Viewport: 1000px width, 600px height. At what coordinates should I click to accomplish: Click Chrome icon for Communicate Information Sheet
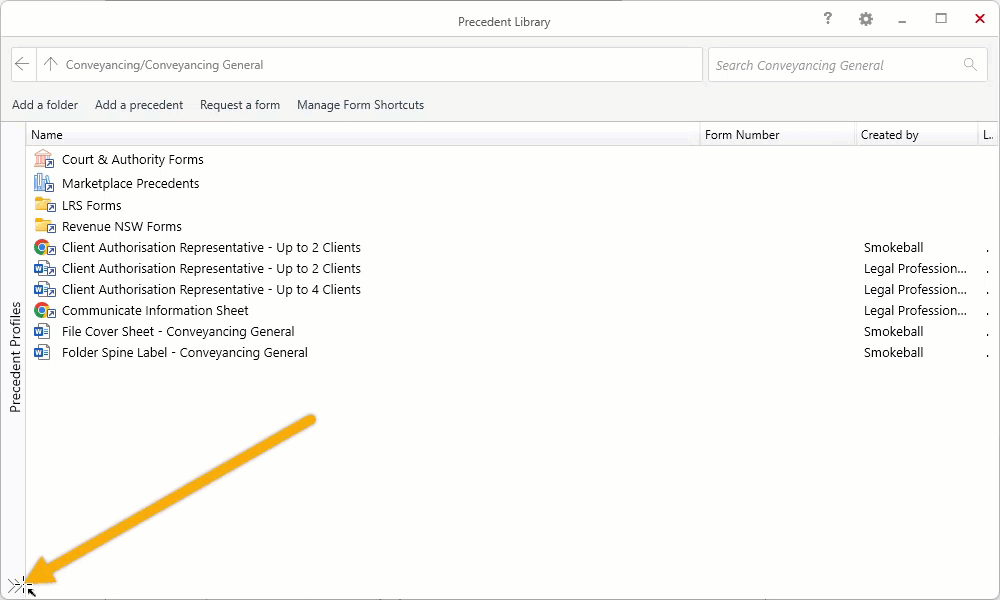pos(44,311)
